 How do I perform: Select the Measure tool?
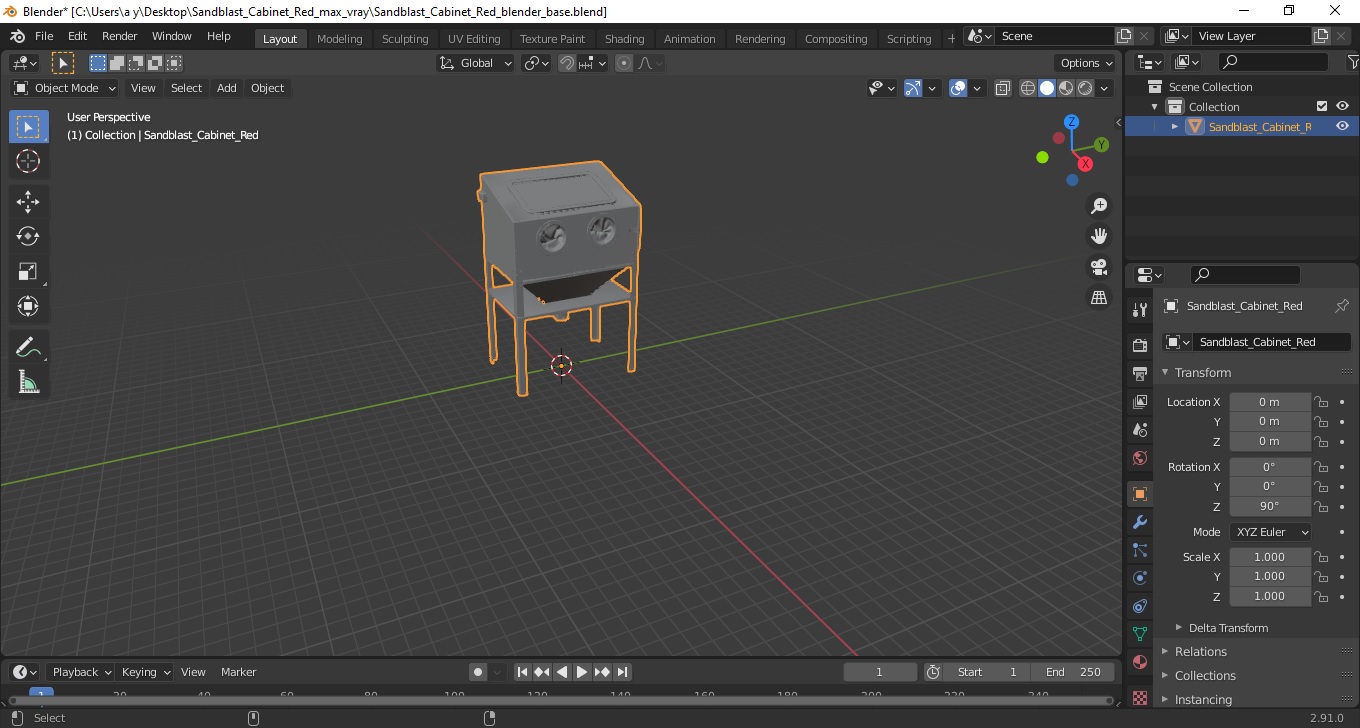(x=28, y=382)
